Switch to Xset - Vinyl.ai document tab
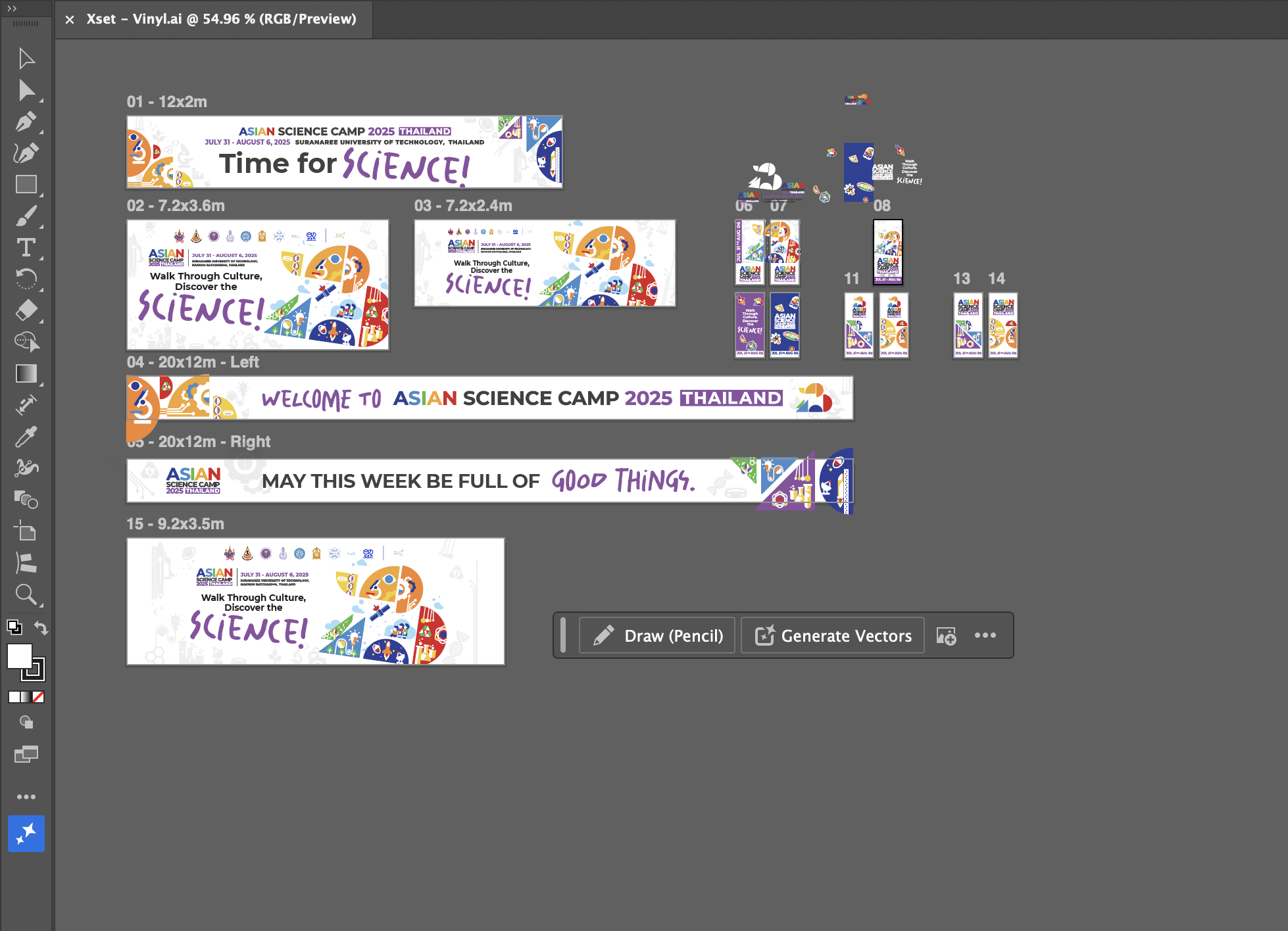The height and width of the screenshot is (931, 1288). tap(221, 19)
